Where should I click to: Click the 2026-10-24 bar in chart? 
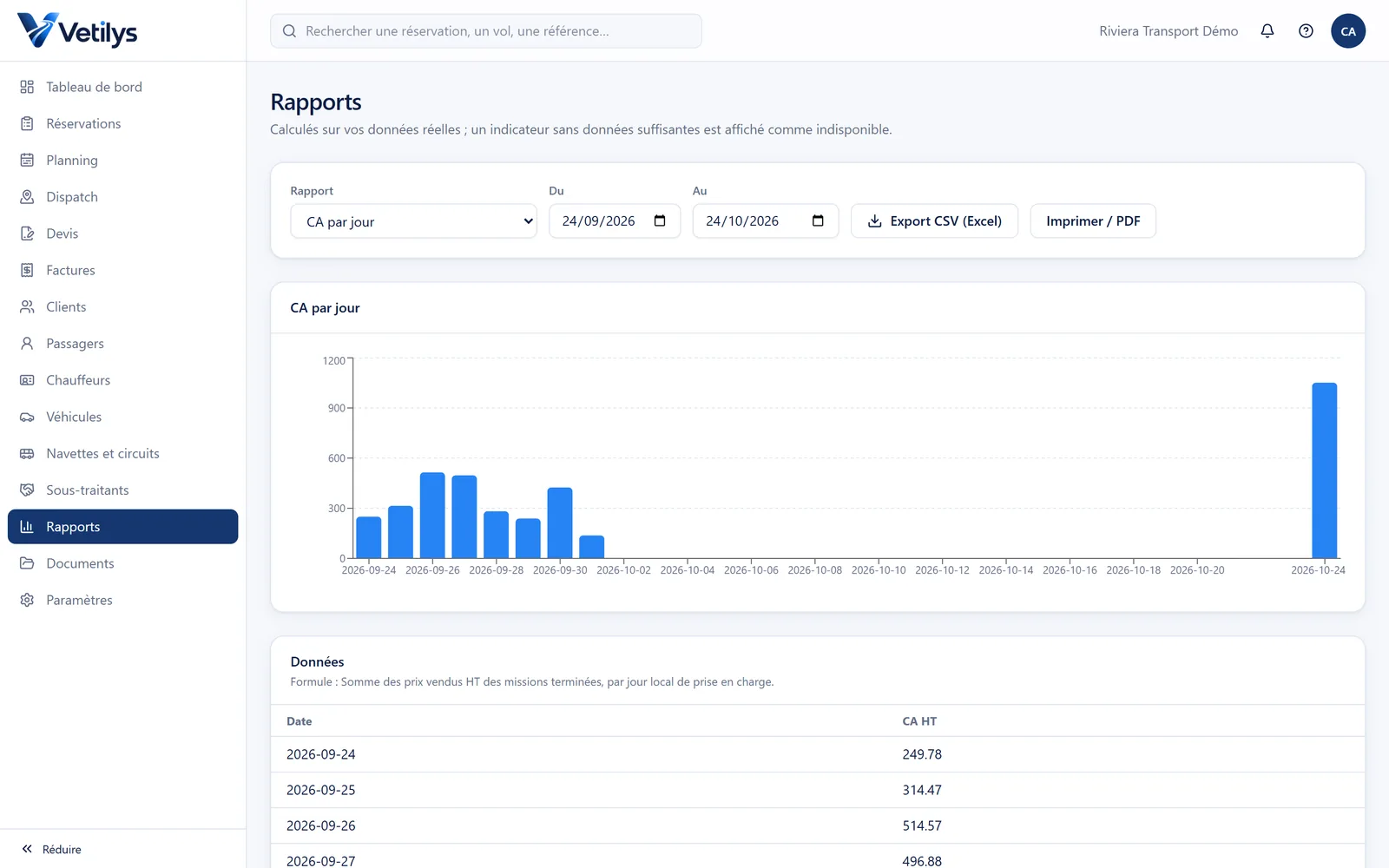(1324, 470)
